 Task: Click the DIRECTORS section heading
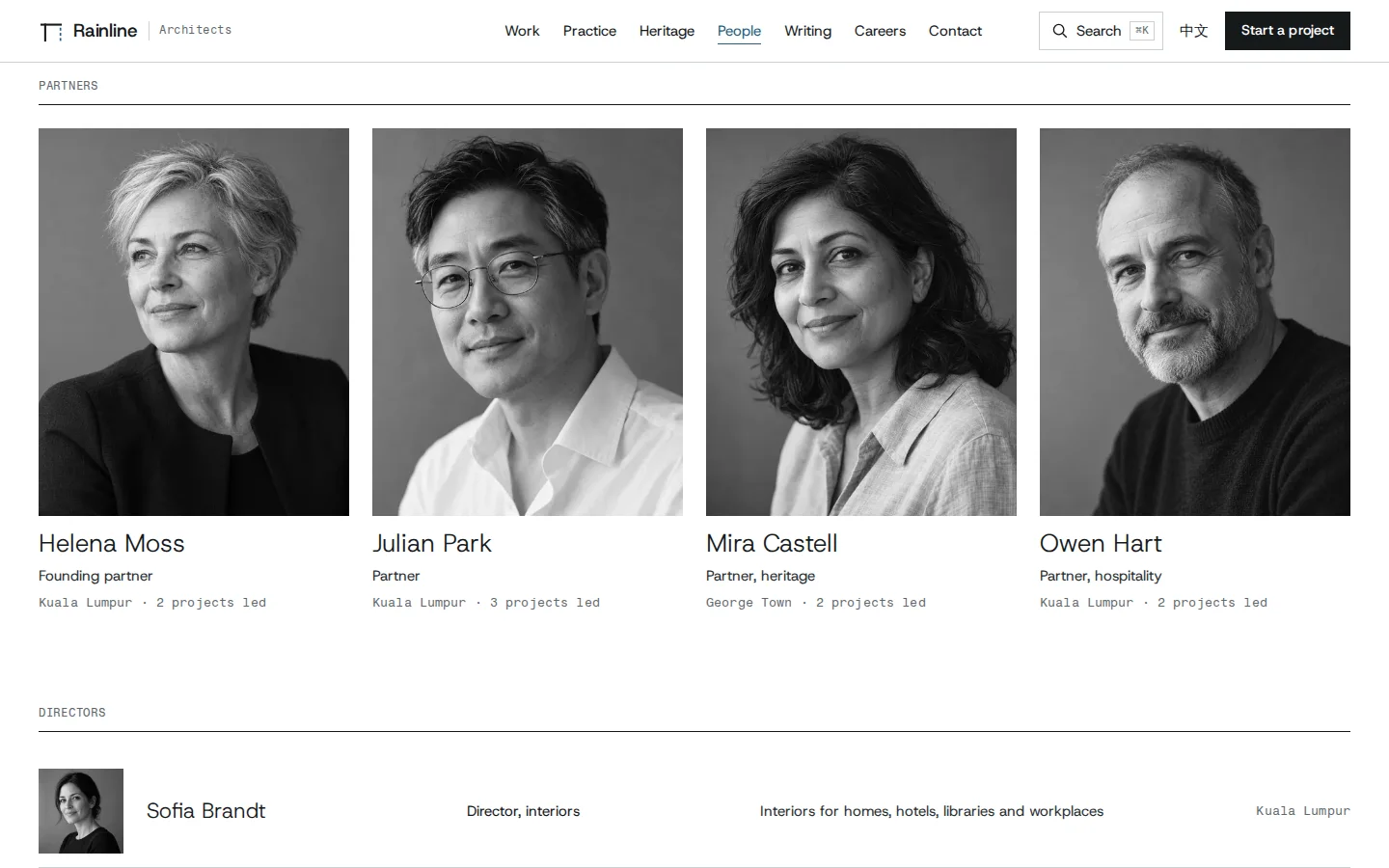(x=72, y=713)
